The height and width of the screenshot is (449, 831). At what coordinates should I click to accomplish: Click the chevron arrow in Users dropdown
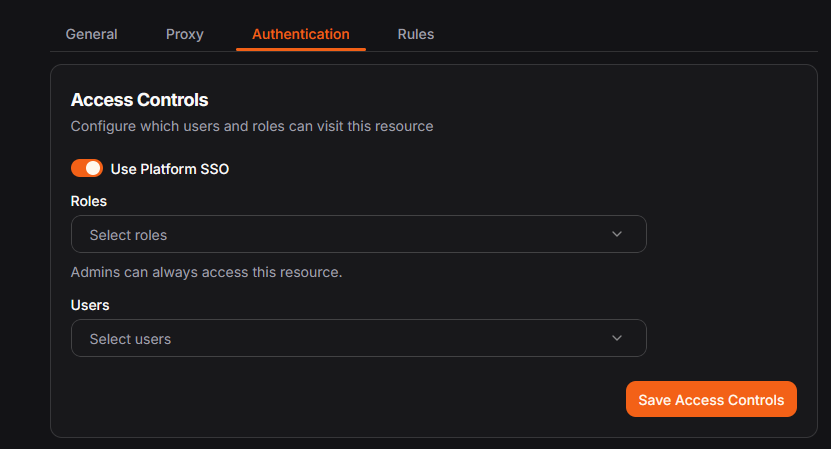(x=617, y=338)
